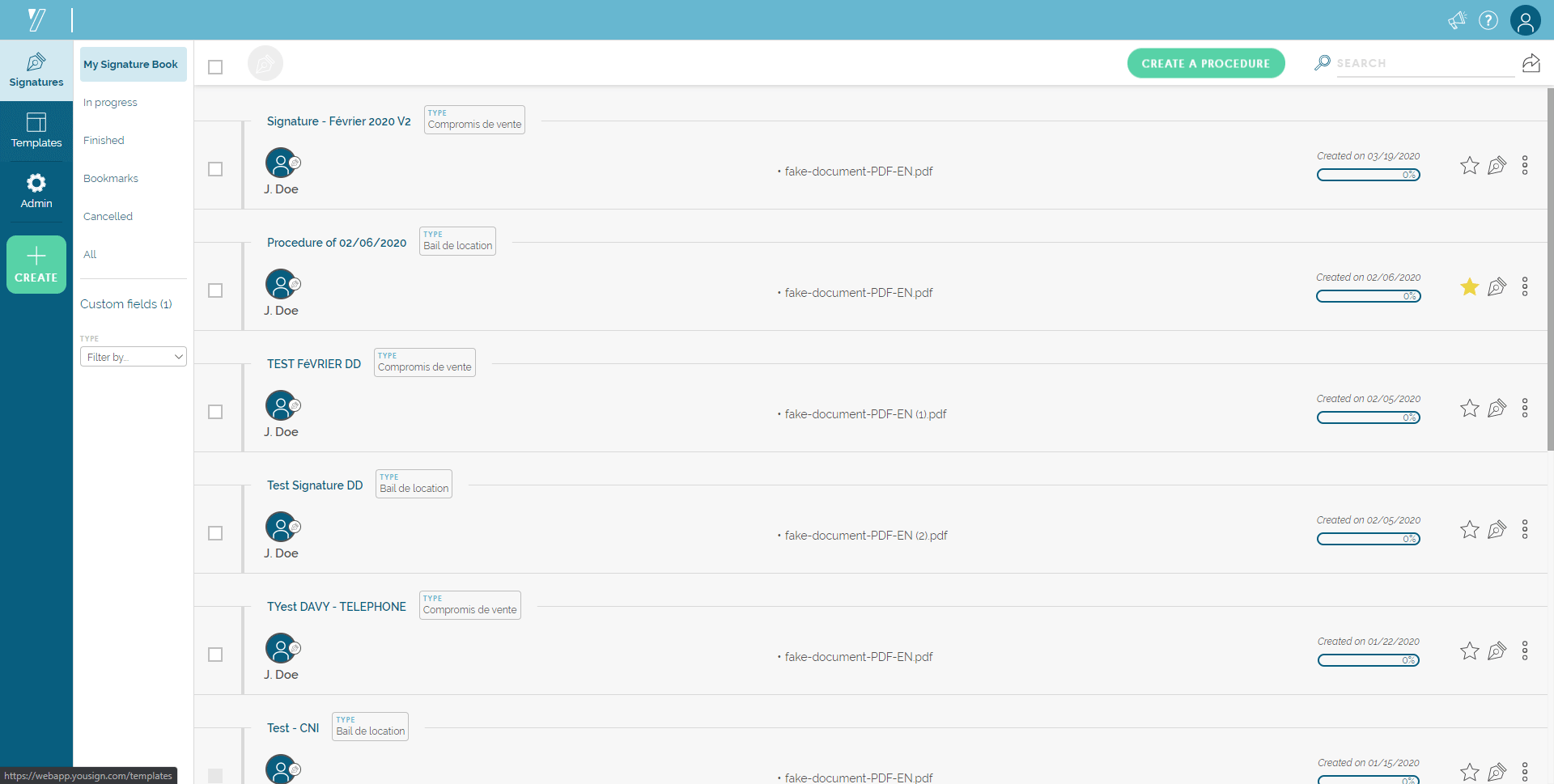
Task: Check the TYest DAVY - TELEPHONE row checkbox
Action: coord(215,655)
